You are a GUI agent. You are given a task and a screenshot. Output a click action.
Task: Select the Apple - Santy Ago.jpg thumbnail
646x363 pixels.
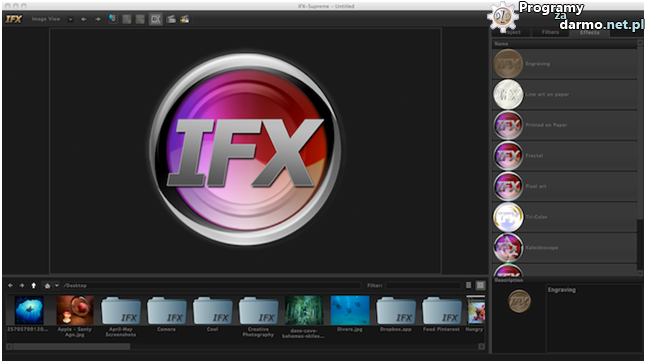pyautogui.click(x=75, y=310)
